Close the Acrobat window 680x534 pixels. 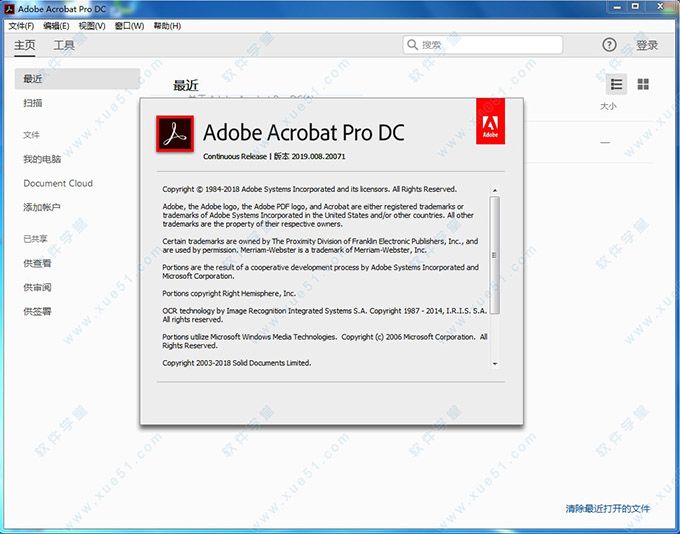pos(660,7)
